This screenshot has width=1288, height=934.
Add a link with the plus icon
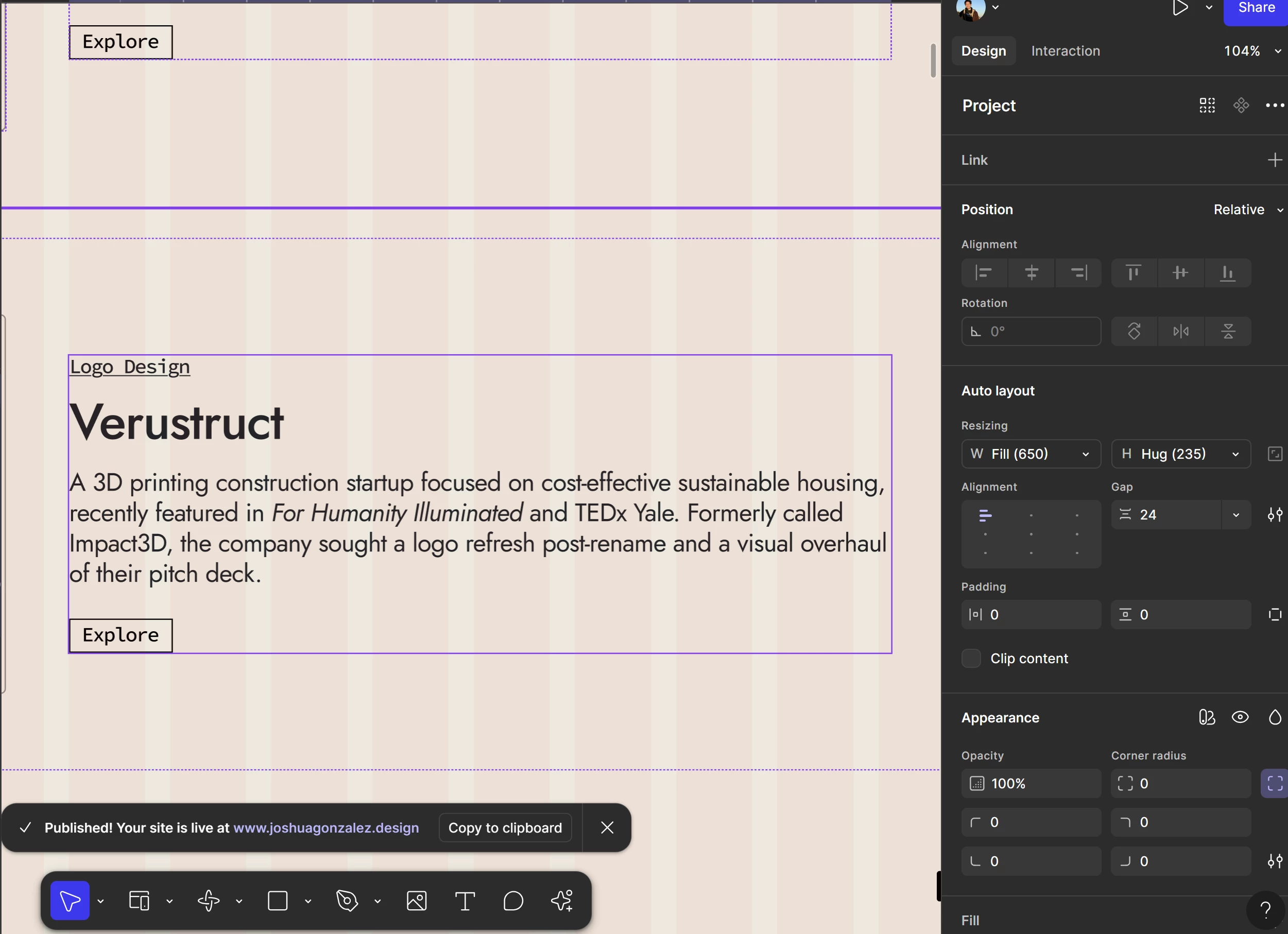click(x=1275, y=160)
